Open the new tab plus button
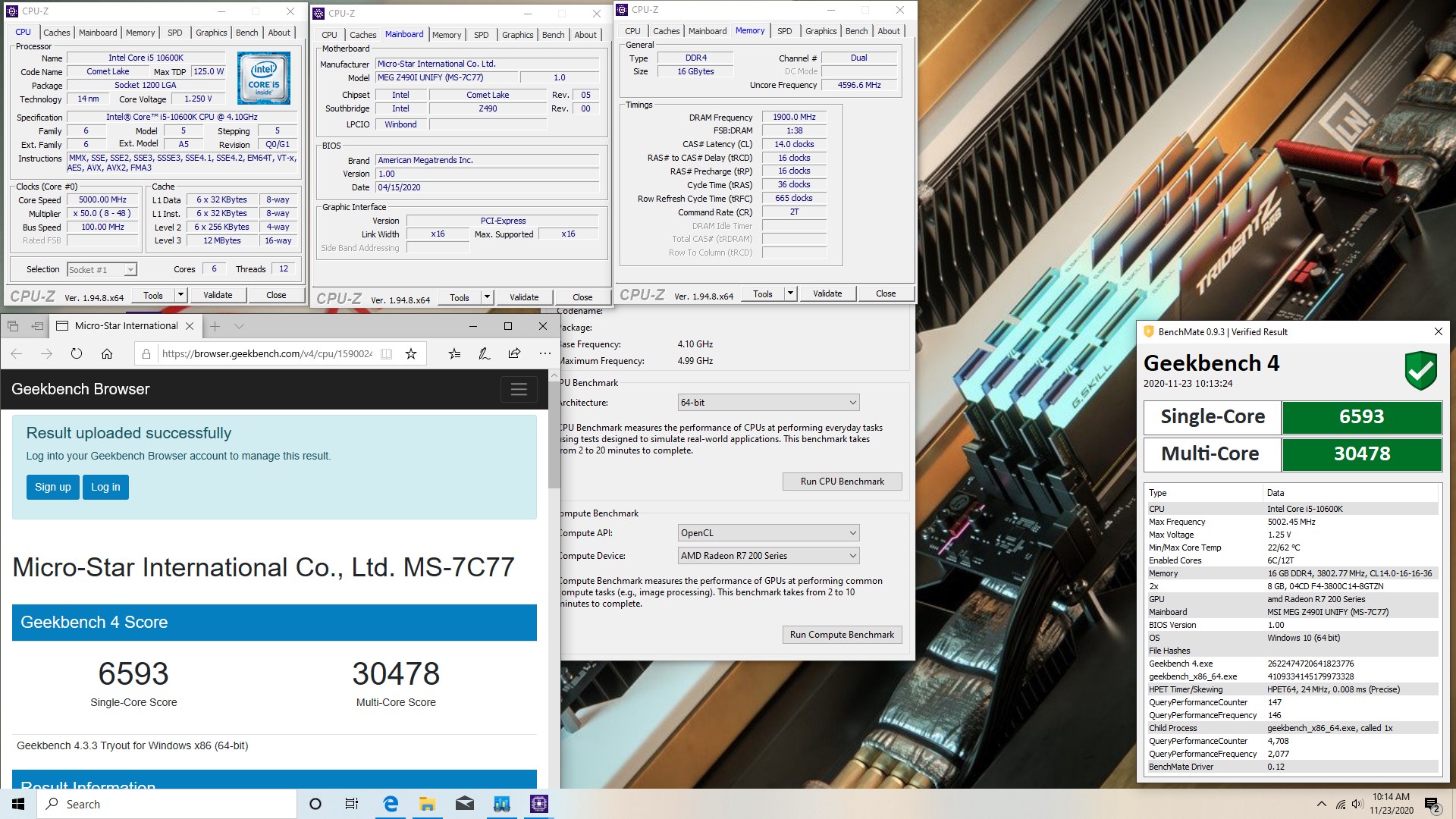 [215, 326]
